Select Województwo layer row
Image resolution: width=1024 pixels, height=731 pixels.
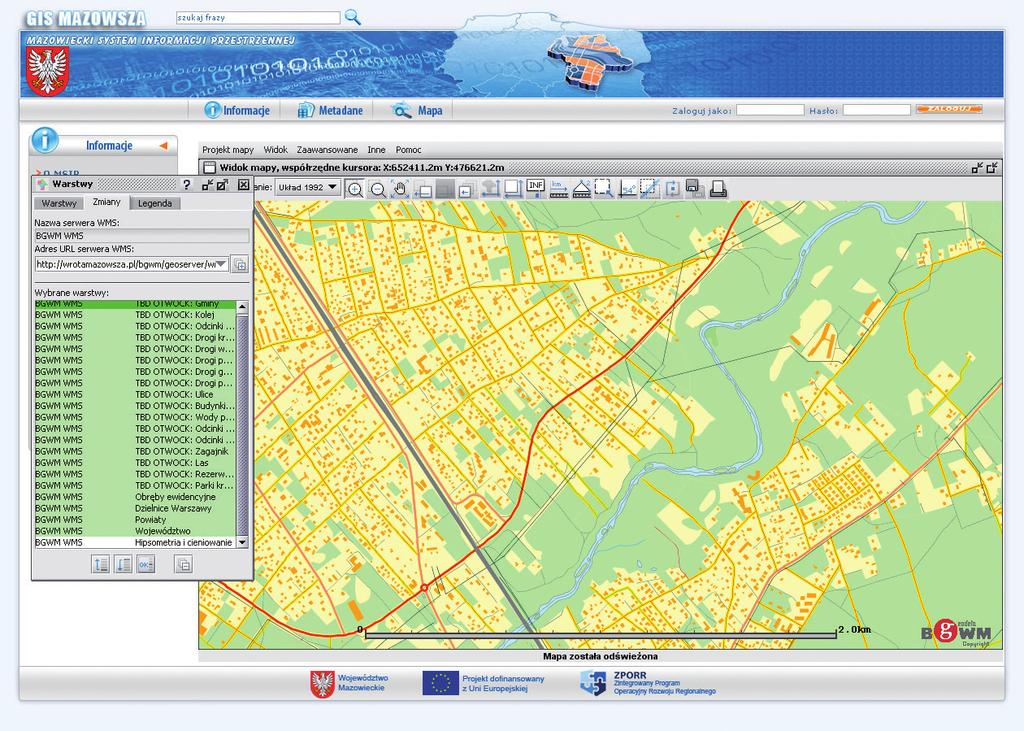point(135,531)
